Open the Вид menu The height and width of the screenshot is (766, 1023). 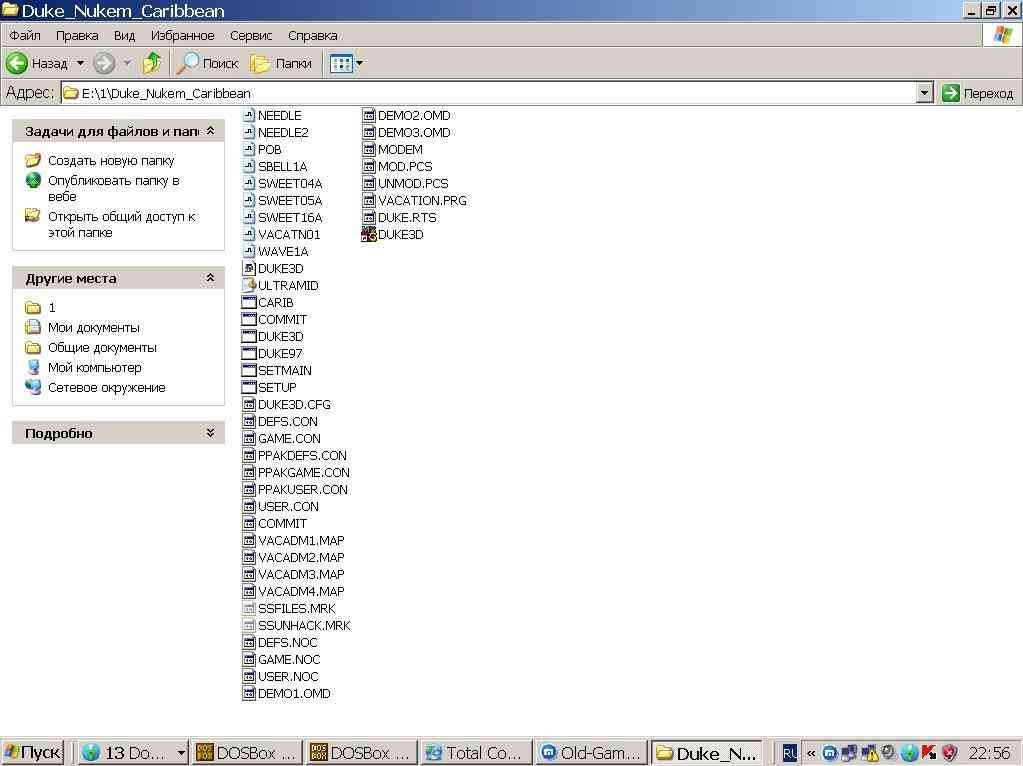pyautogui.click(x=124, y=35)
